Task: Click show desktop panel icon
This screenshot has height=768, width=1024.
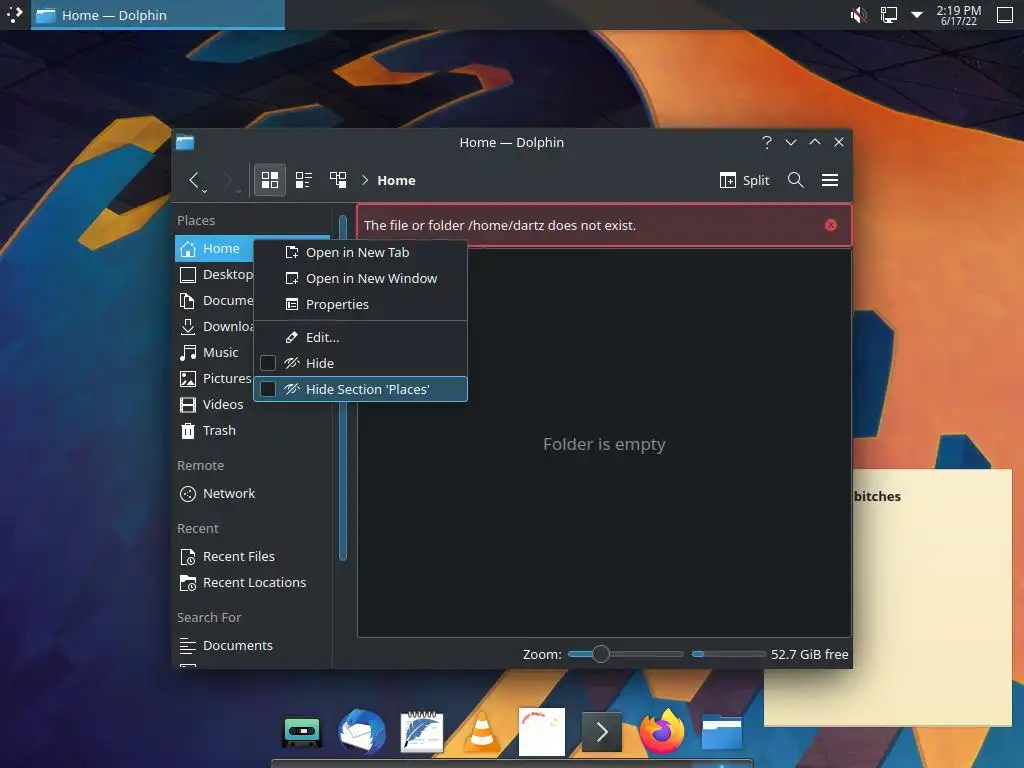Action: pos(1004,14)
